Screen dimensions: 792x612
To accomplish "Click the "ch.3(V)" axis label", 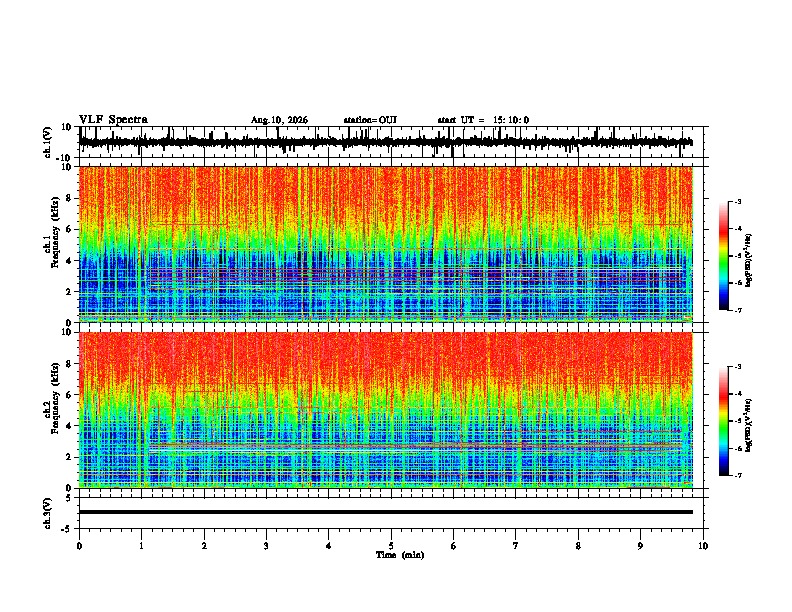I will (x=48, y=514).
